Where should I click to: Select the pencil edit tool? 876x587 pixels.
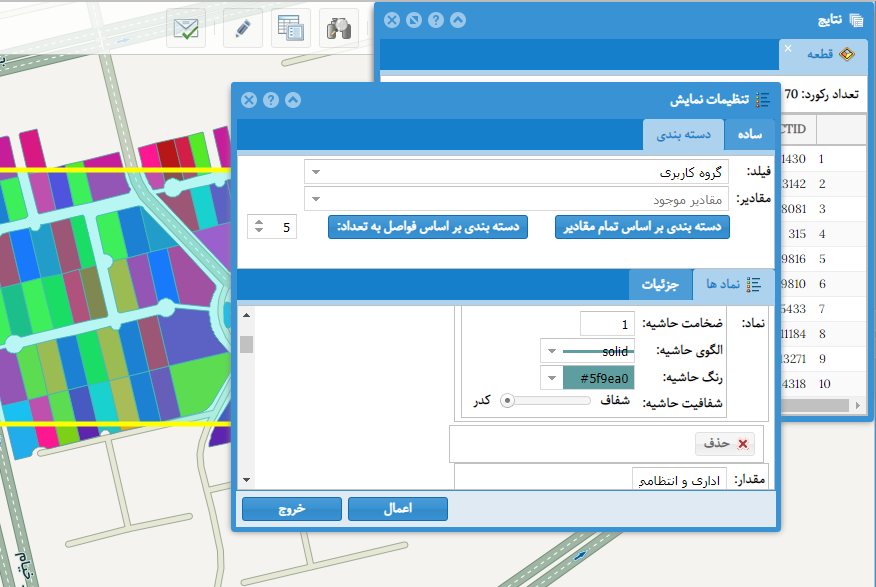coord(242,28)
